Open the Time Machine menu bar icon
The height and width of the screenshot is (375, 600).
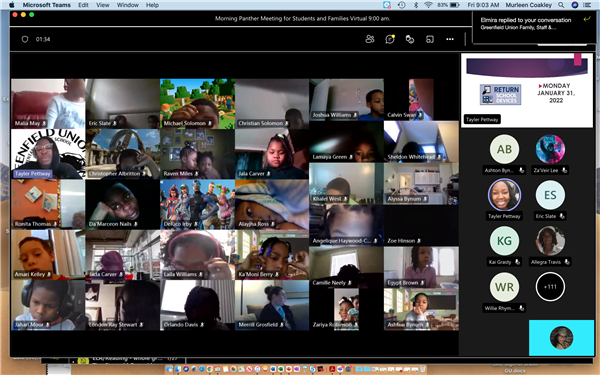(401, 5)
